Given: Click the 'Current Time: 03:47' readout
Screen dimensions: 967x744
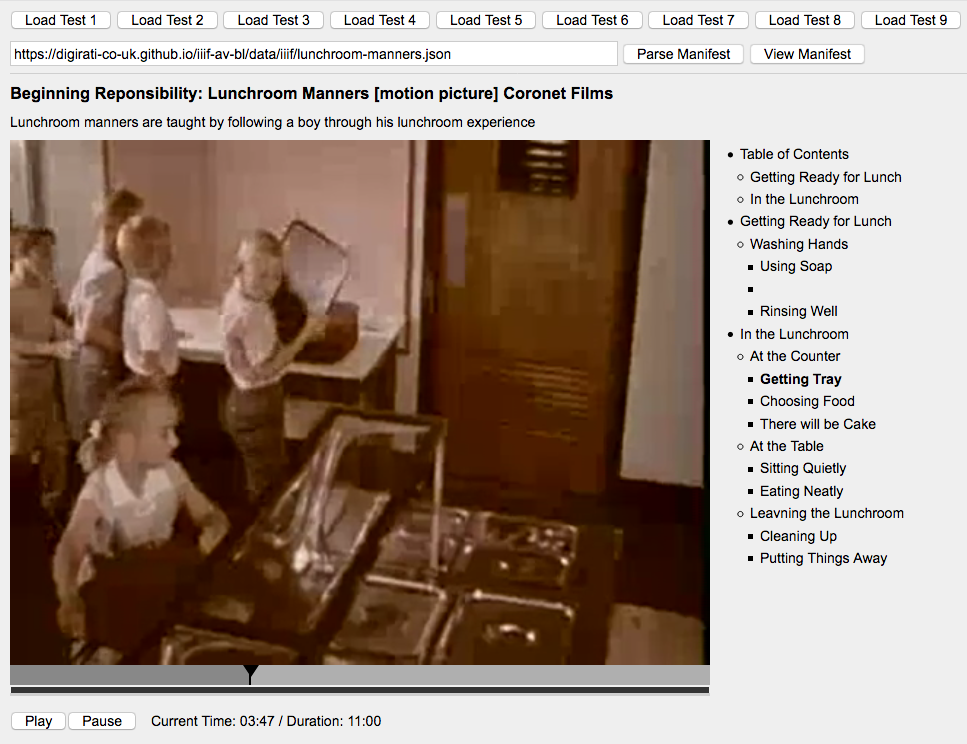Looking at the screenshot, I should (212, 721).
